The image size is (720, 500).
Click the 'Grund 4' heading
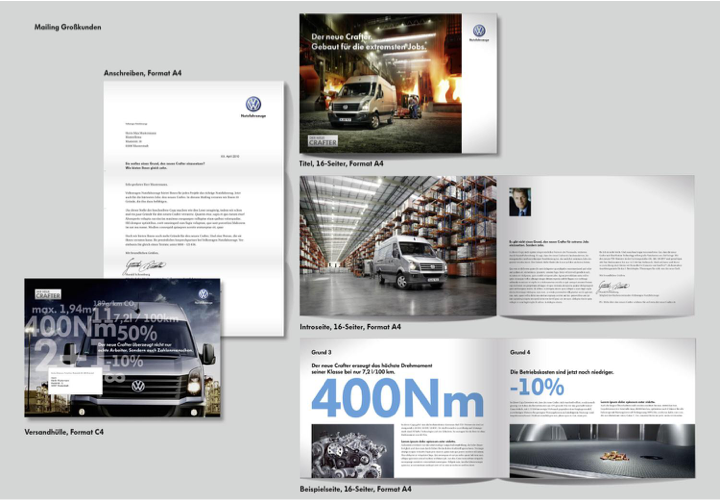click(520, 352)
